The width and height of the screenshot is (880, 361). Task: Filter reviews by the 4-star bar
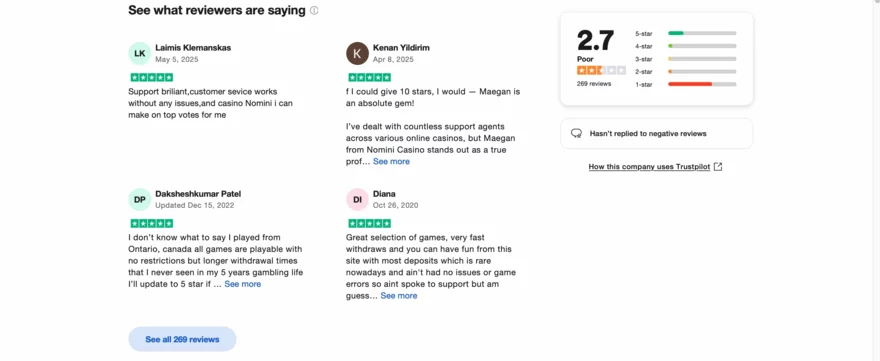click(702, 46)
